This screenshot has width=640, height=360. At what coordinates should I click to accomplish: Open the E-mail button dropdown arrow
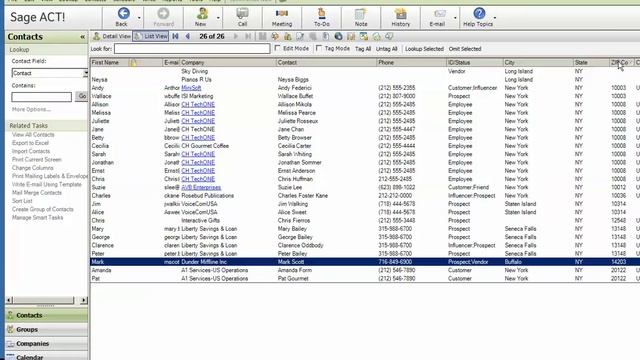coord(455,18)
